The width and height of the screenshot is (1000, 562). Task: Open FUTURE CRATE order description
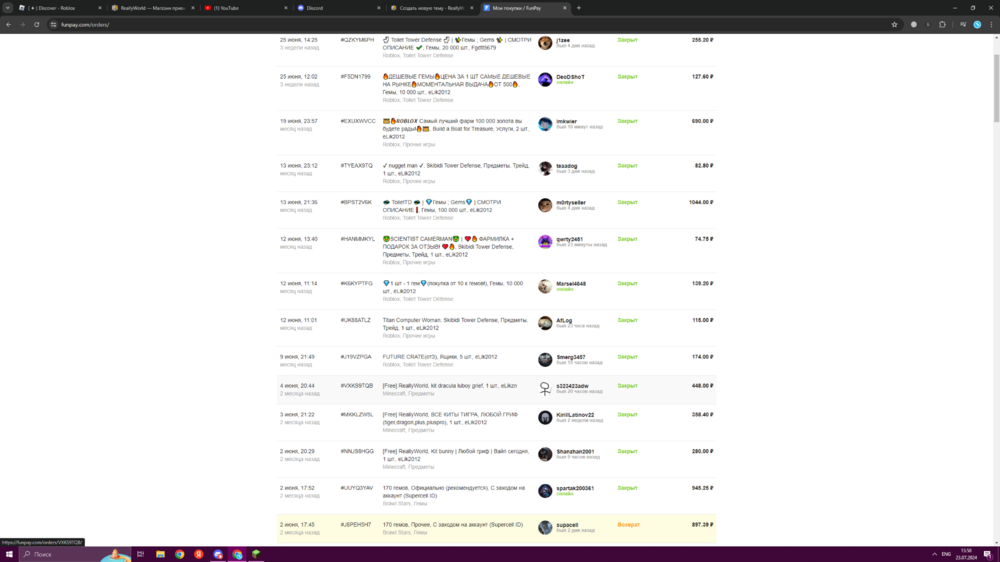tap(439, 357)
